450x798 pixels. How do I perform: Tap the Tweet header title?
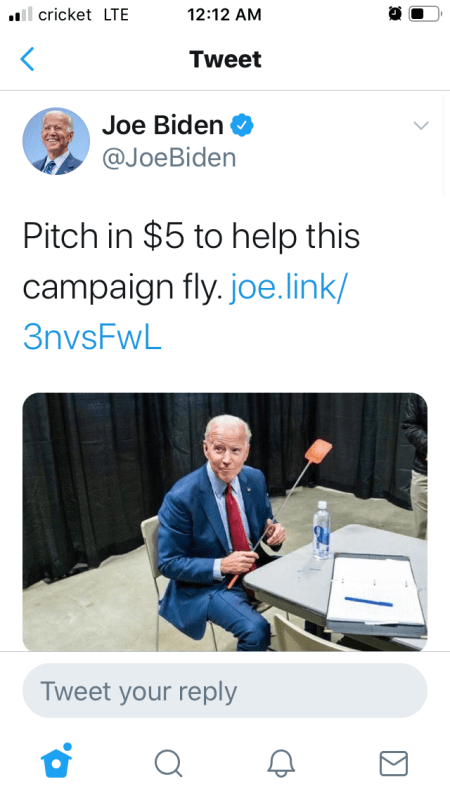point(225,59)
